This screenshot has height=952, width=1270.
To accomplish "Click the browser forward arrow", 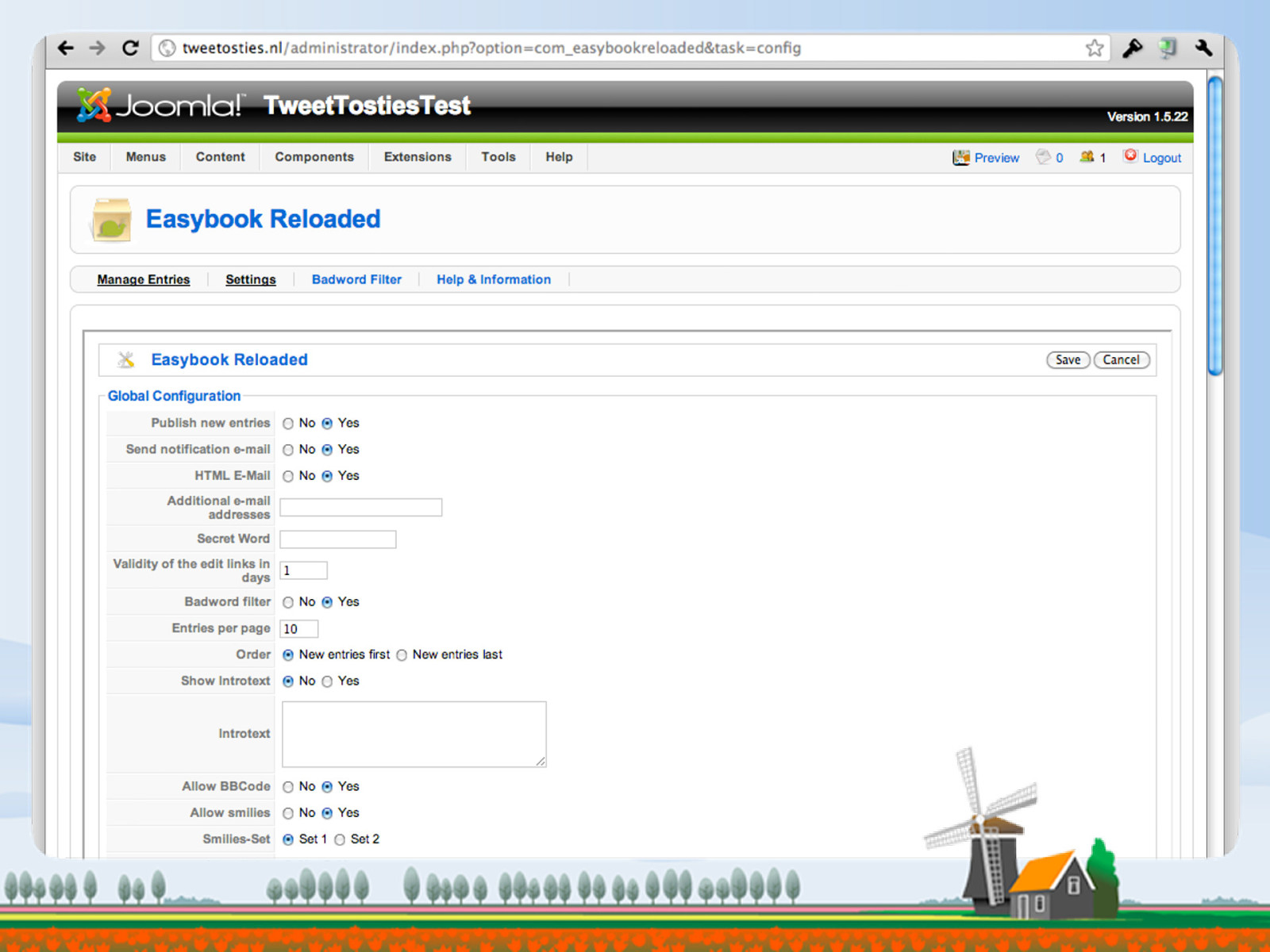I will pyautogui.click(x=97, y=48).
